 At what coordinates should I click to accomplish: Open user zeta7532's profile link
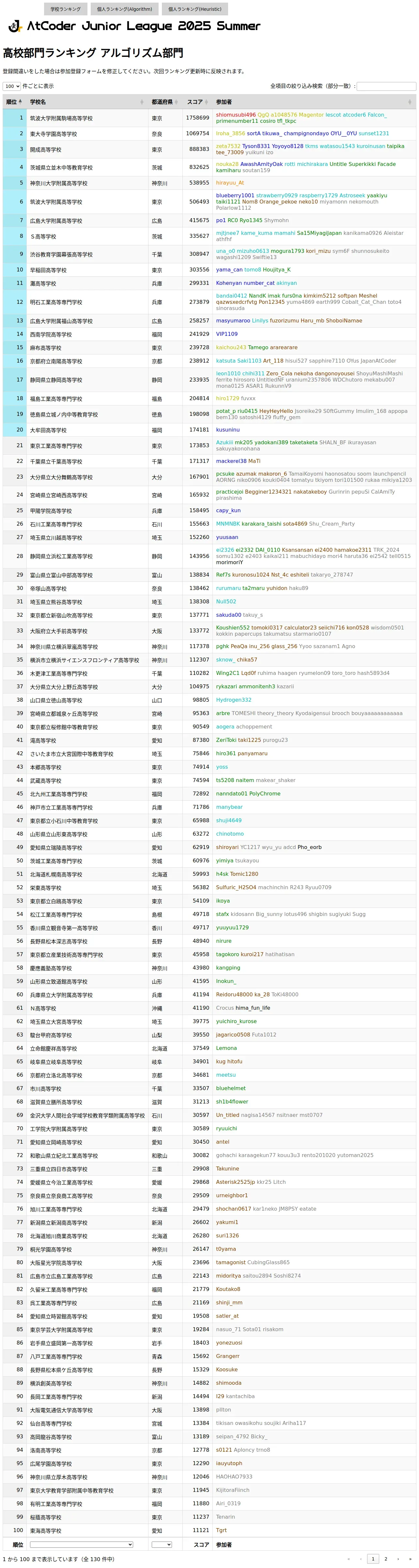click(x=228, y=146)
